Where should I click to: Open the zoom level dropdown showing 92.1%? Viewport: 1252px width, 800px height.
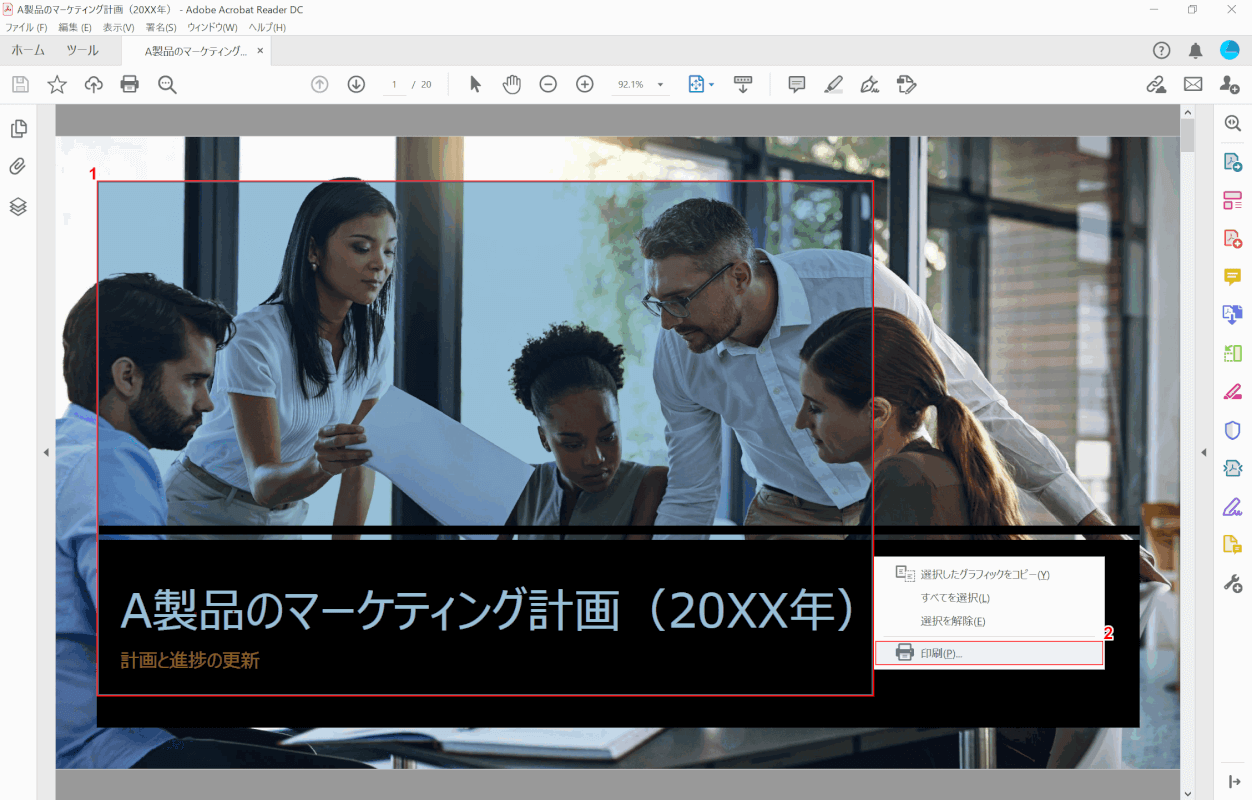(640, 84)
